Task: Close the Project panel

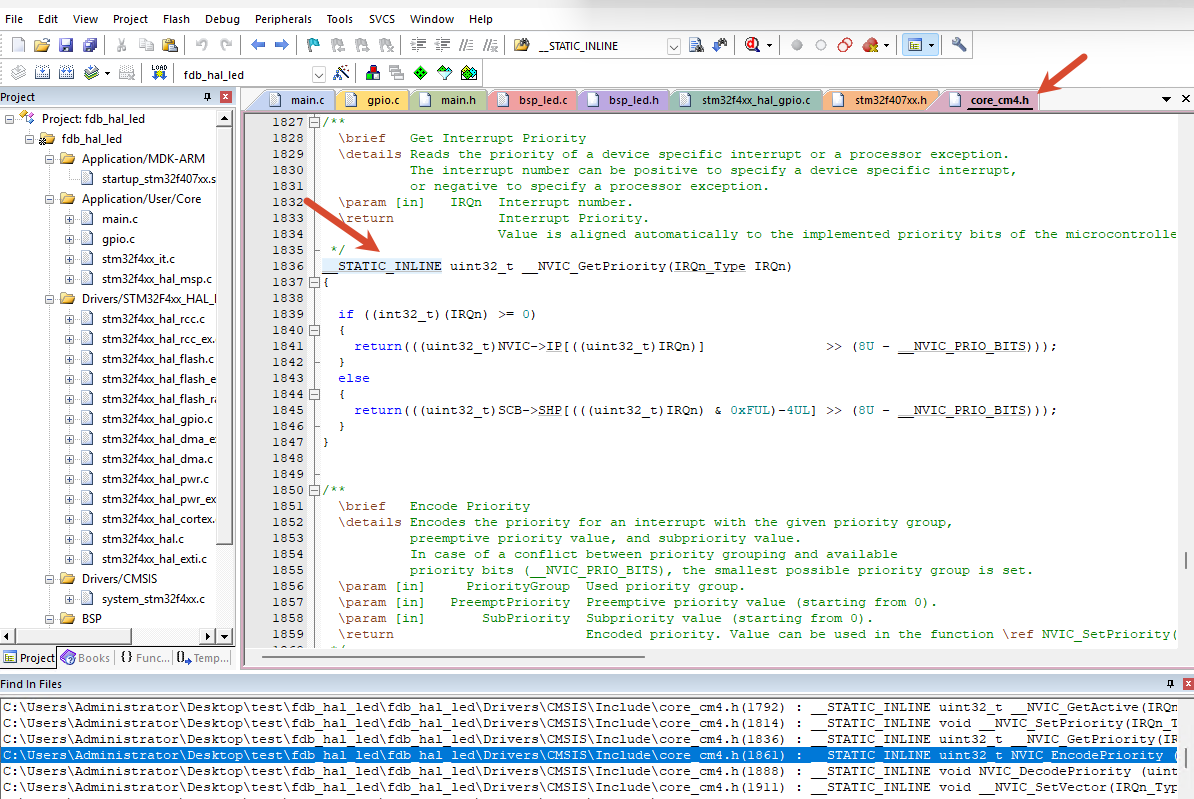Action: [x=225, y=97]
